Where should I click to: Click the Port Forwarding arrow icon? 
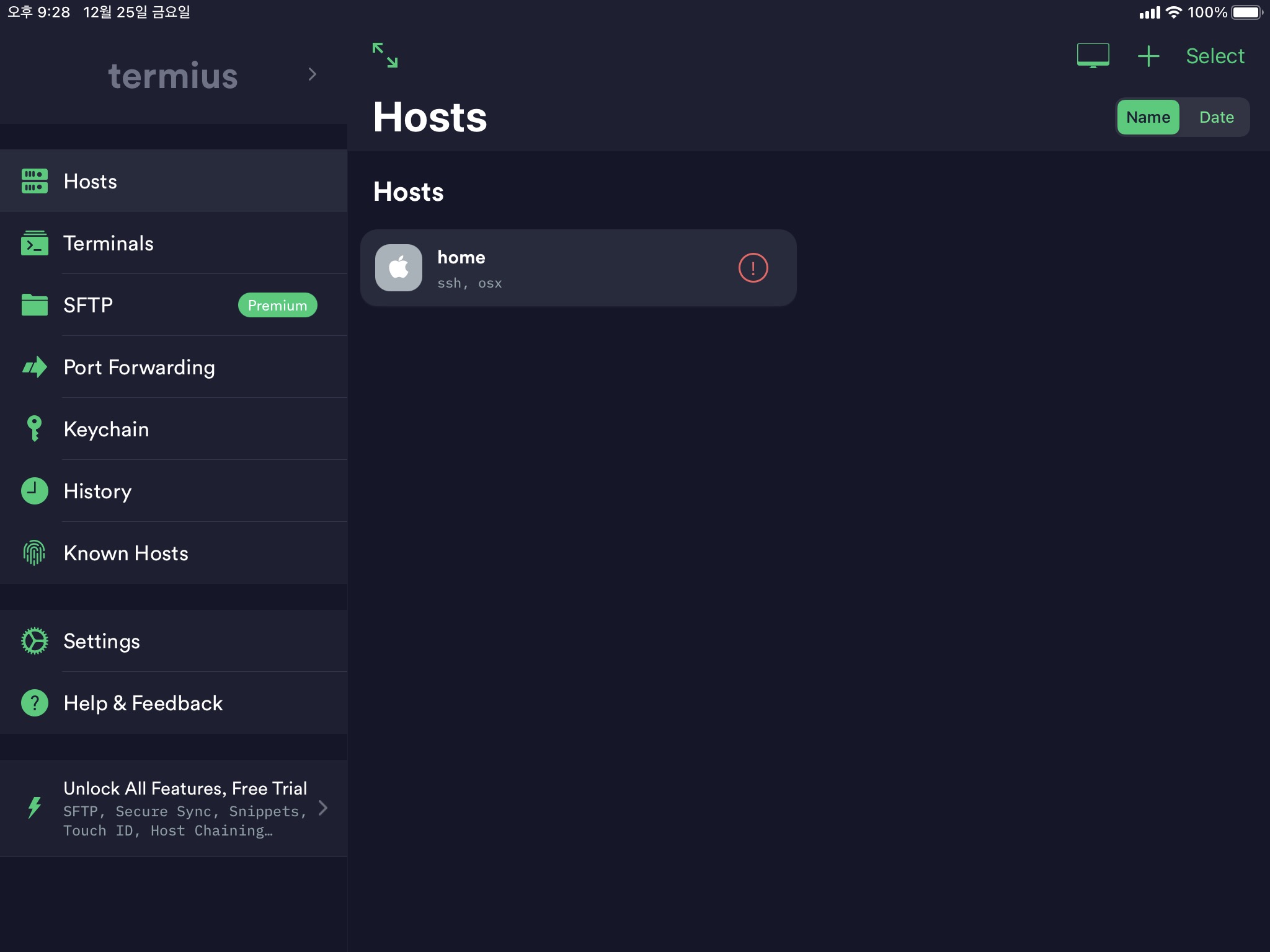35,367
